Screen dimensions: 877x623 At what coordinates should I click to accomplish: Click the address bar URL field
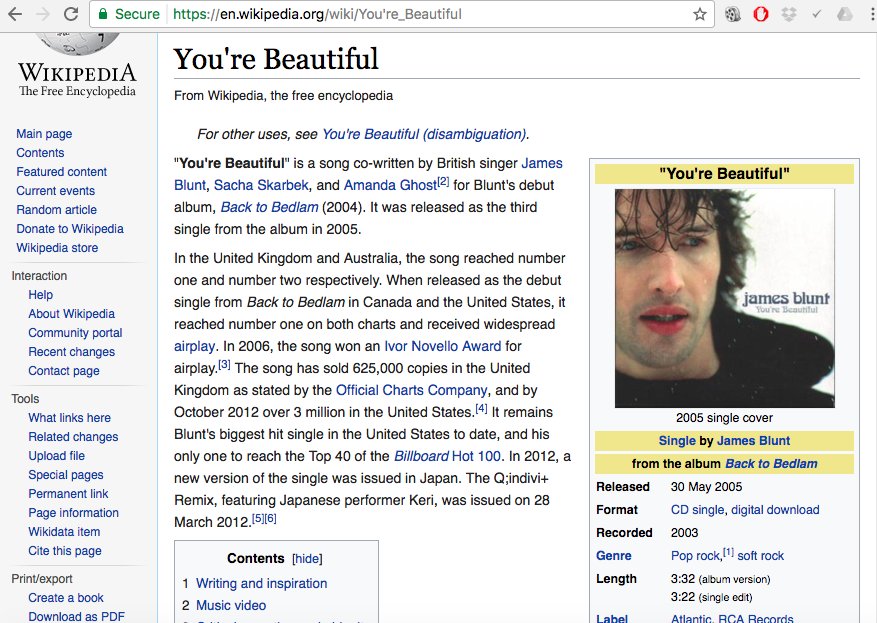(x=403, y=14)
